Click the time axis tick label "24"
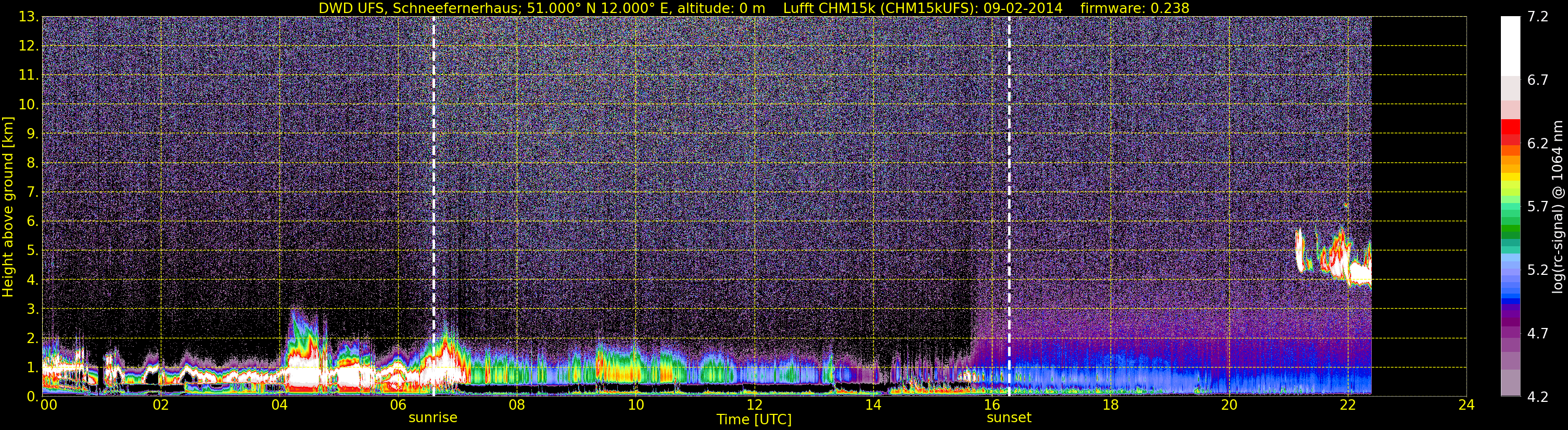 1467,406
